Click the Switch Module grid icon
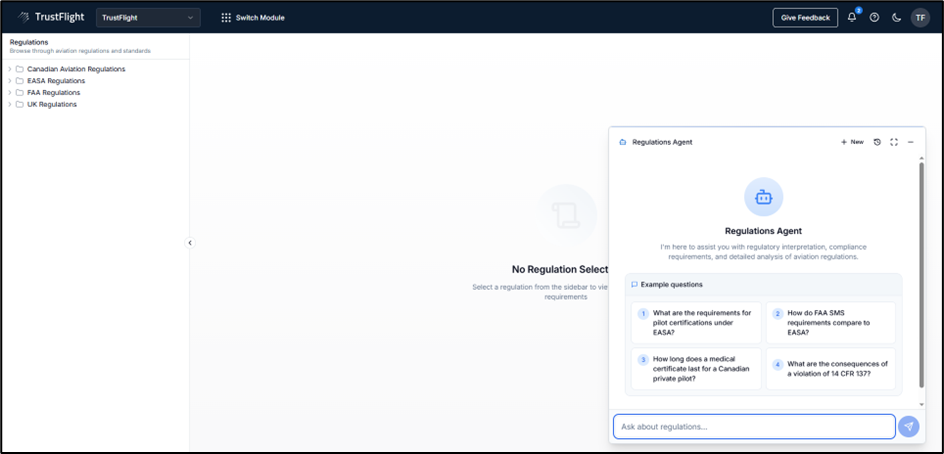The image size is (944, 454). click(x=226, y=17)
